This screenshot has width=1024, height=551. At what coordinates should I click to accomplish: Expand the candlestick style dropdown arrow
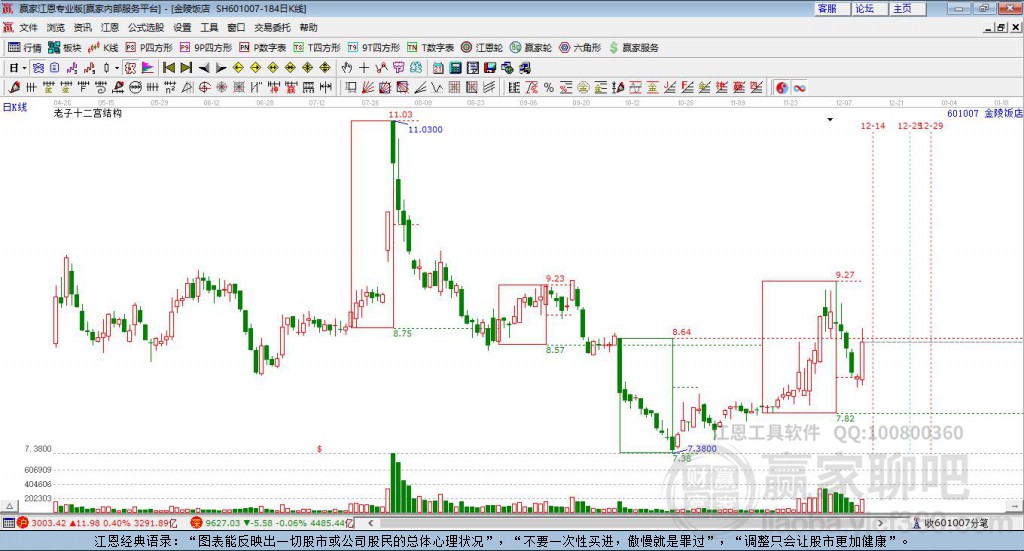click(117, 68)
